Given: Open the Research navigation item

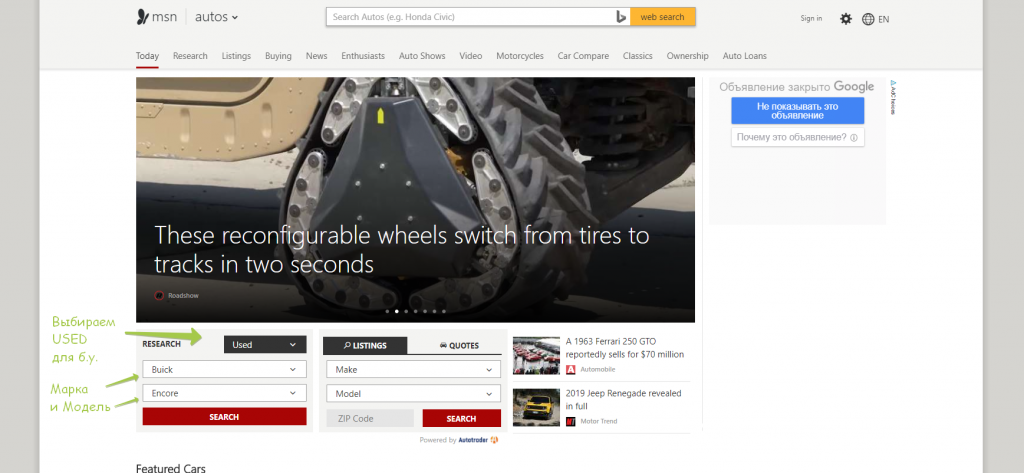Looking at the screenshot, I should pyautogui.click(x=190, y=56).
